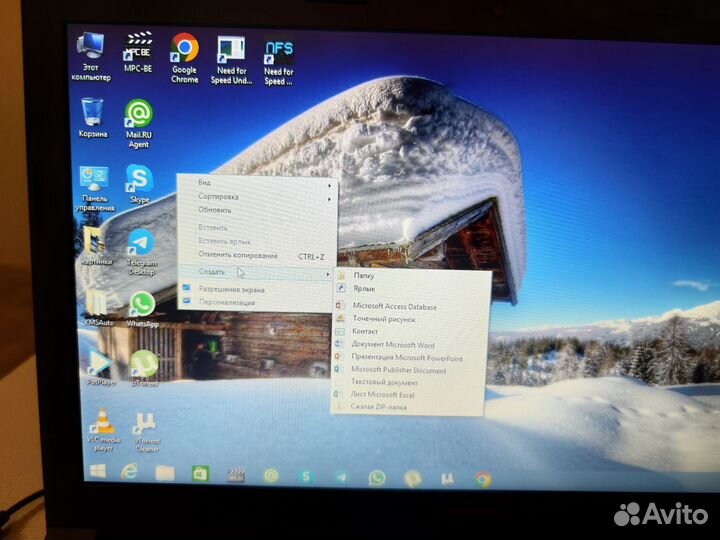Screen dimensions: 720x540
Task: Create a Текстовый документ
Action: (x=409, y=382)
